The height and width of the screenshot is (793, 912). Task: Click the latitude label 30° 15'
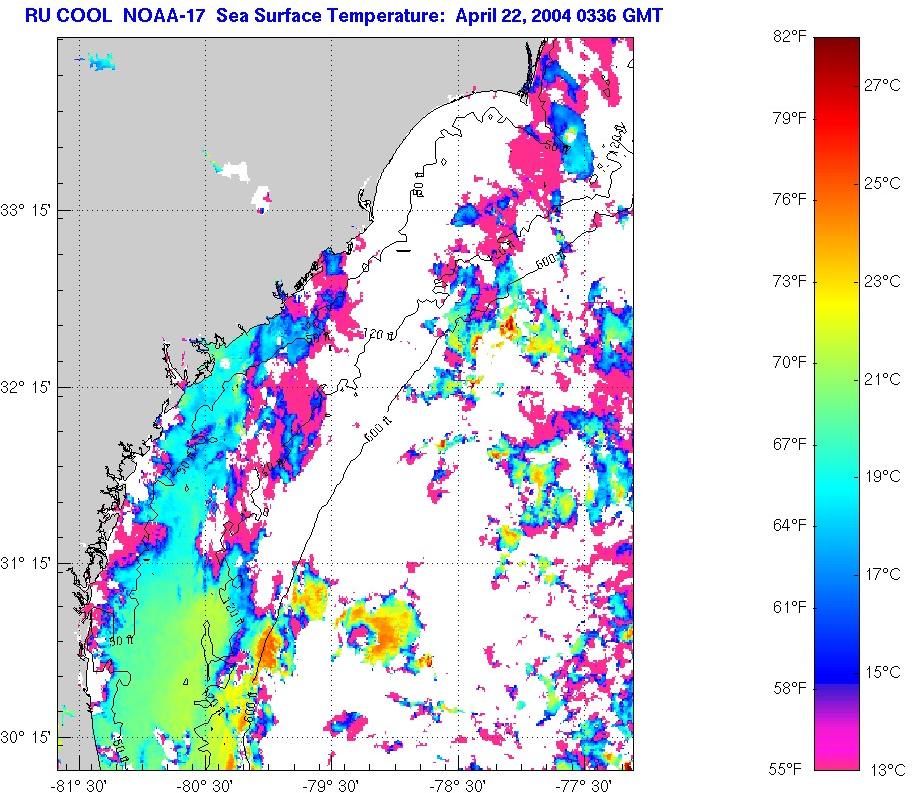click(26, 737)
